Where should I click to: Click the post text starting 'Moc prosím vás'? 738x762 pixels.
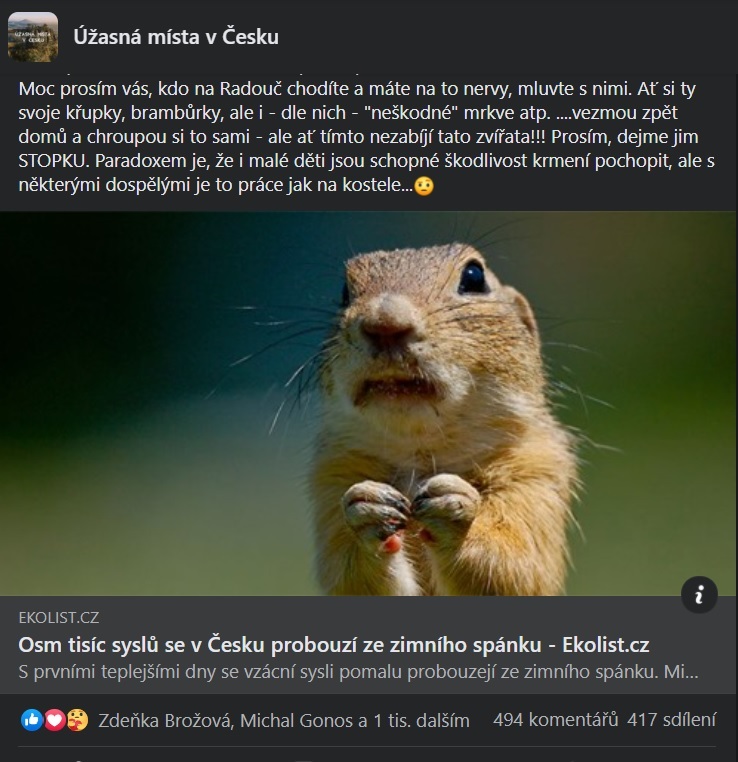click(x=367, y=137)
